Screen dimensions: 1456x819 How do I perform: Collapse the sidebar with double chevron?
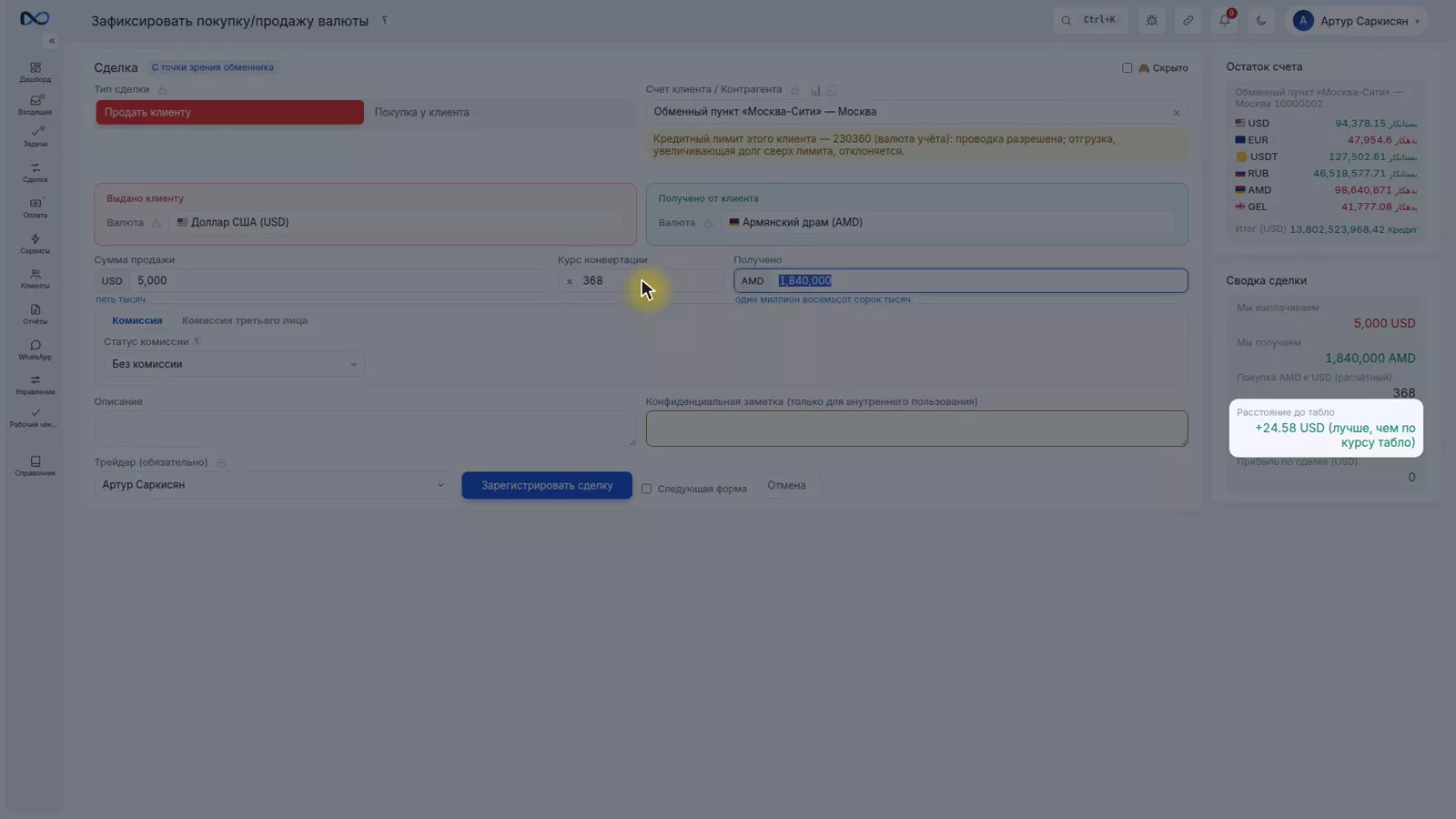click(52, 41)
